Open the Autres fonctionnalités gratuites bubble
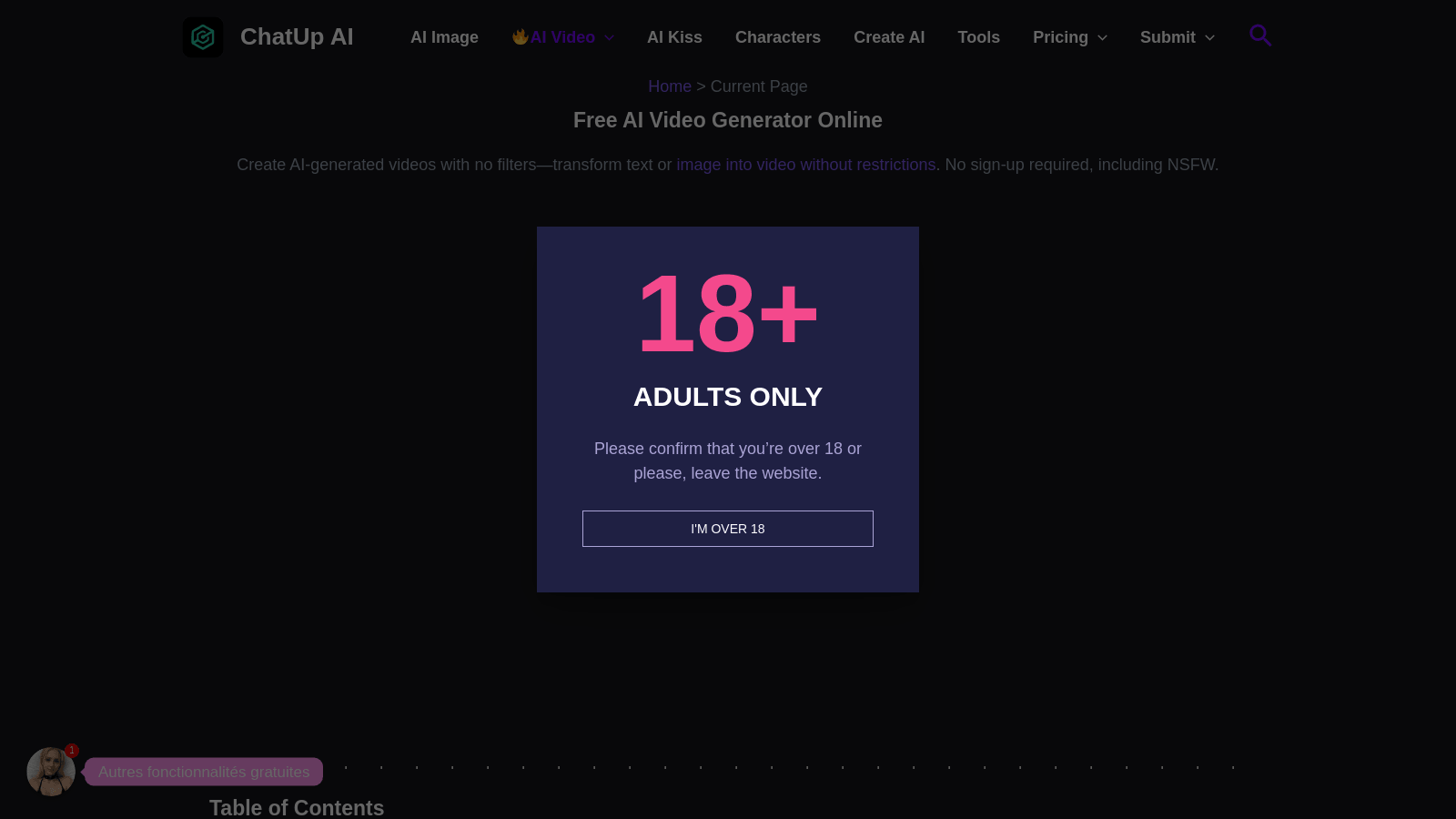The width and height of the screenshot is (1456, 819). (204, 772)
